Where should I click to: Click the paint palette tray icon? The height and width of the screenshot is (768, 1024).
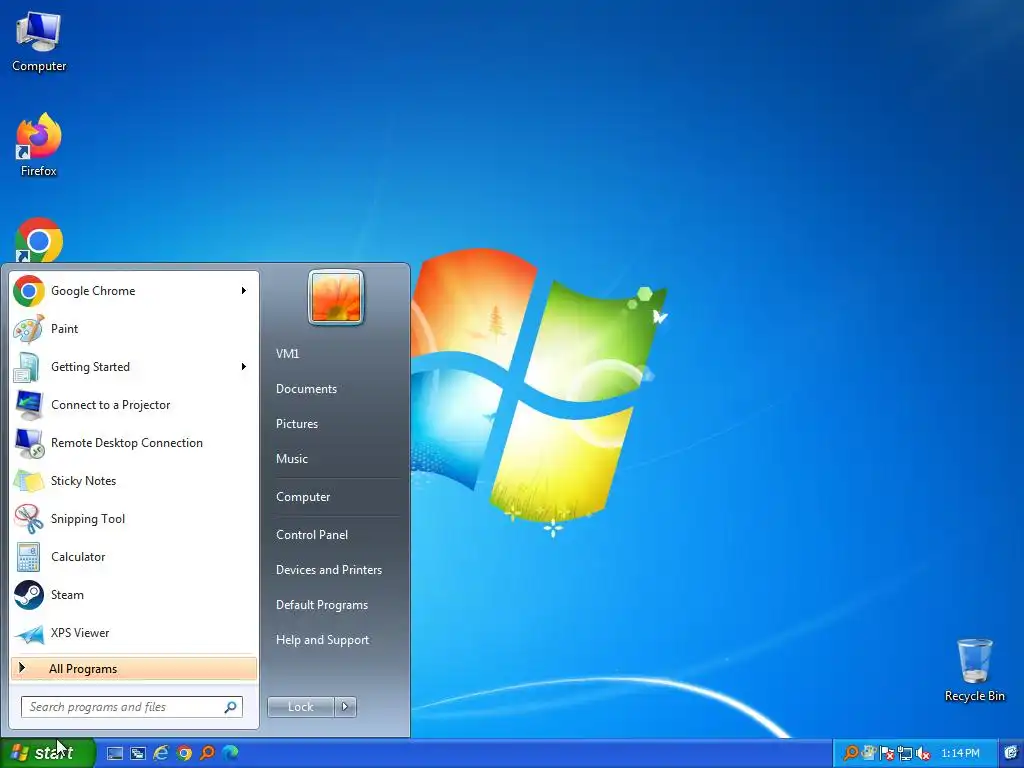point(869,753)
